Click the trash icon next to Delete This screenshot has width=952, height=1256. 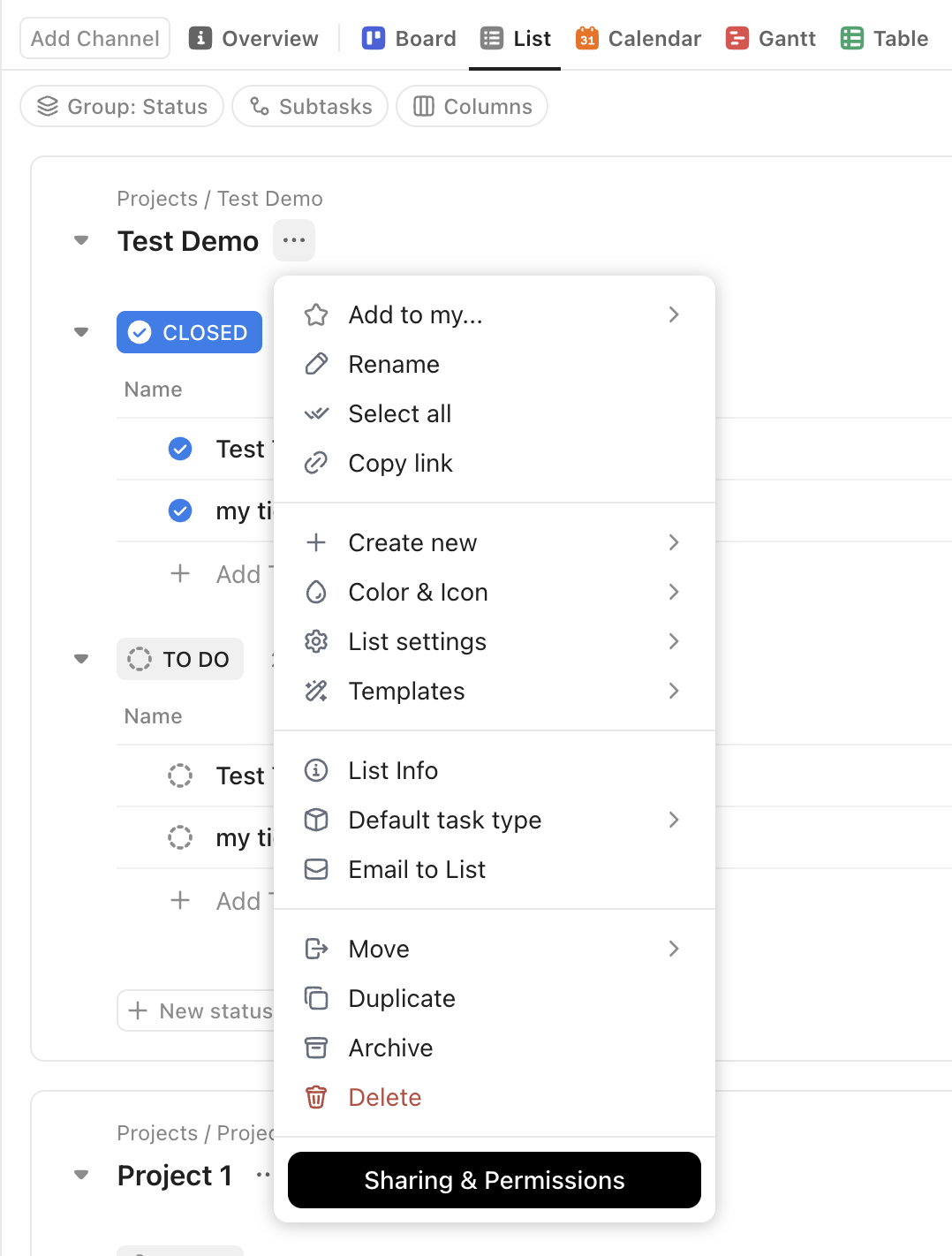(x=316, y=1097)
